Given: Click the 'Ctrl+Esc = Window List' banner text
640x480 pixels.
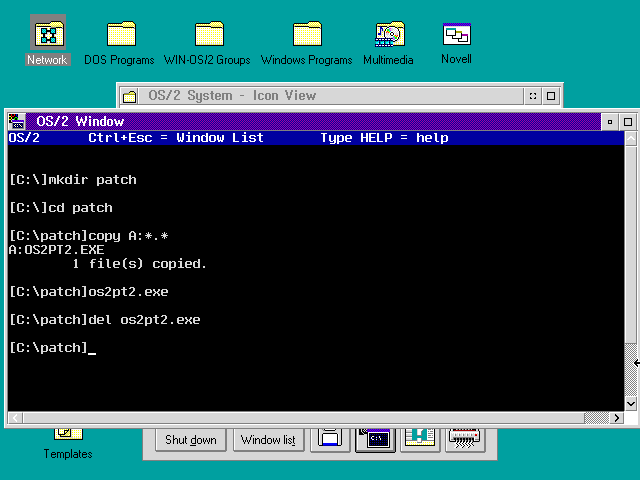Looking at the screenshot, I should (x=176, y=138).
